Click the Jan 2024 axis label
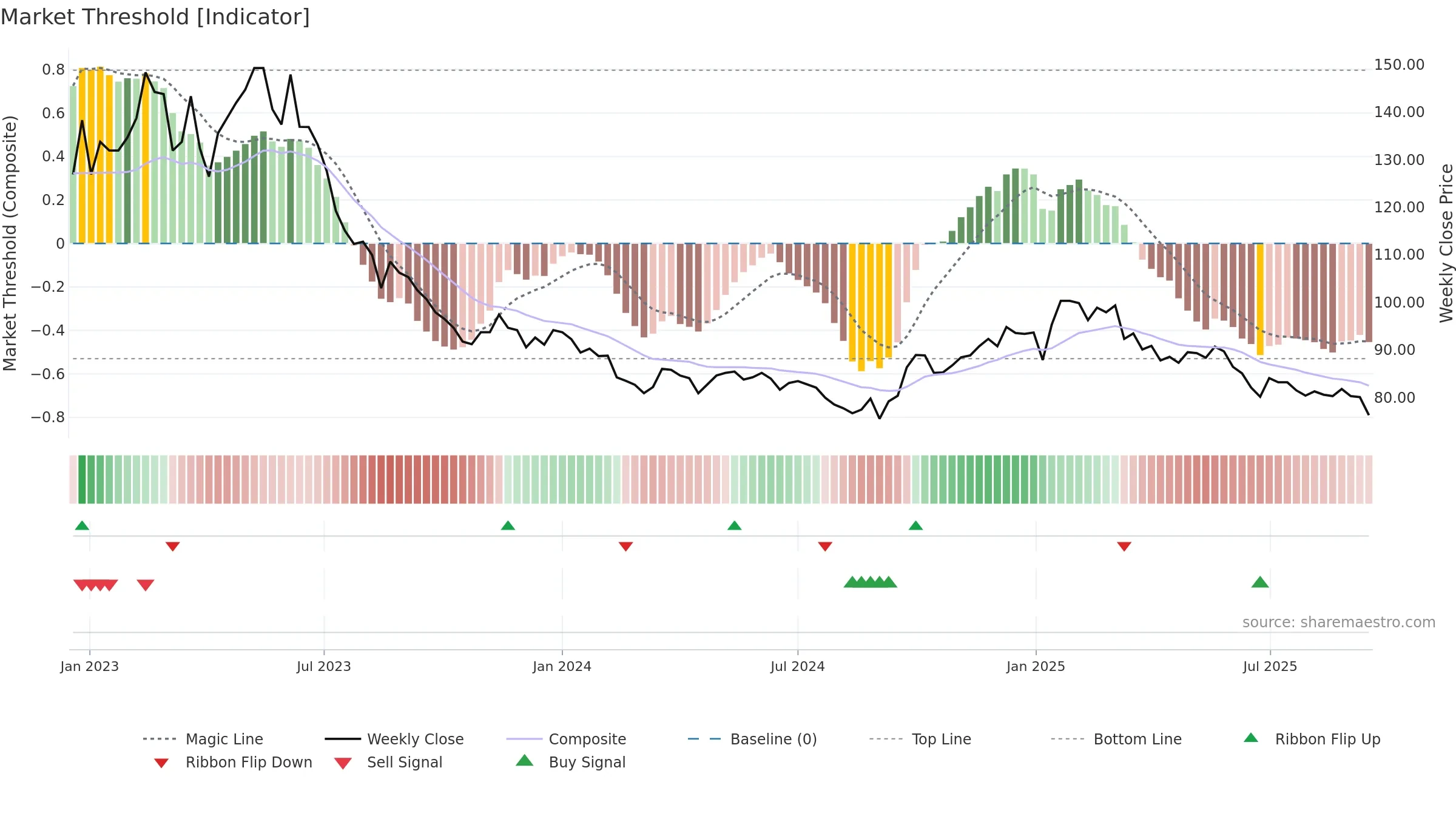The width and height of the screenshot is (1456, 819). pos(562,666)
